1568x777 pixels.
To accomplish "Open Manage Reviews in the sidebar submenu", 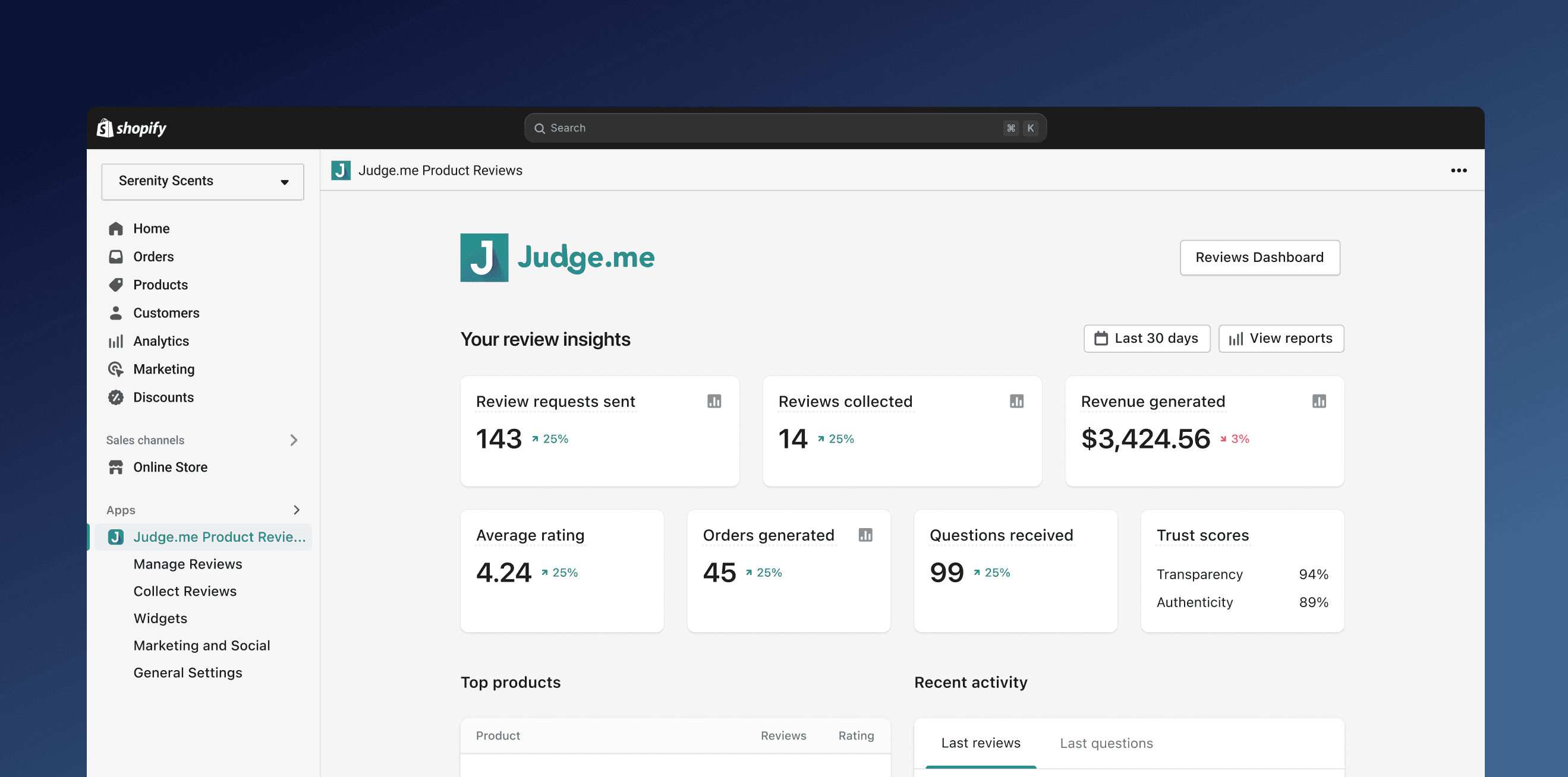I will click(187, 564).
